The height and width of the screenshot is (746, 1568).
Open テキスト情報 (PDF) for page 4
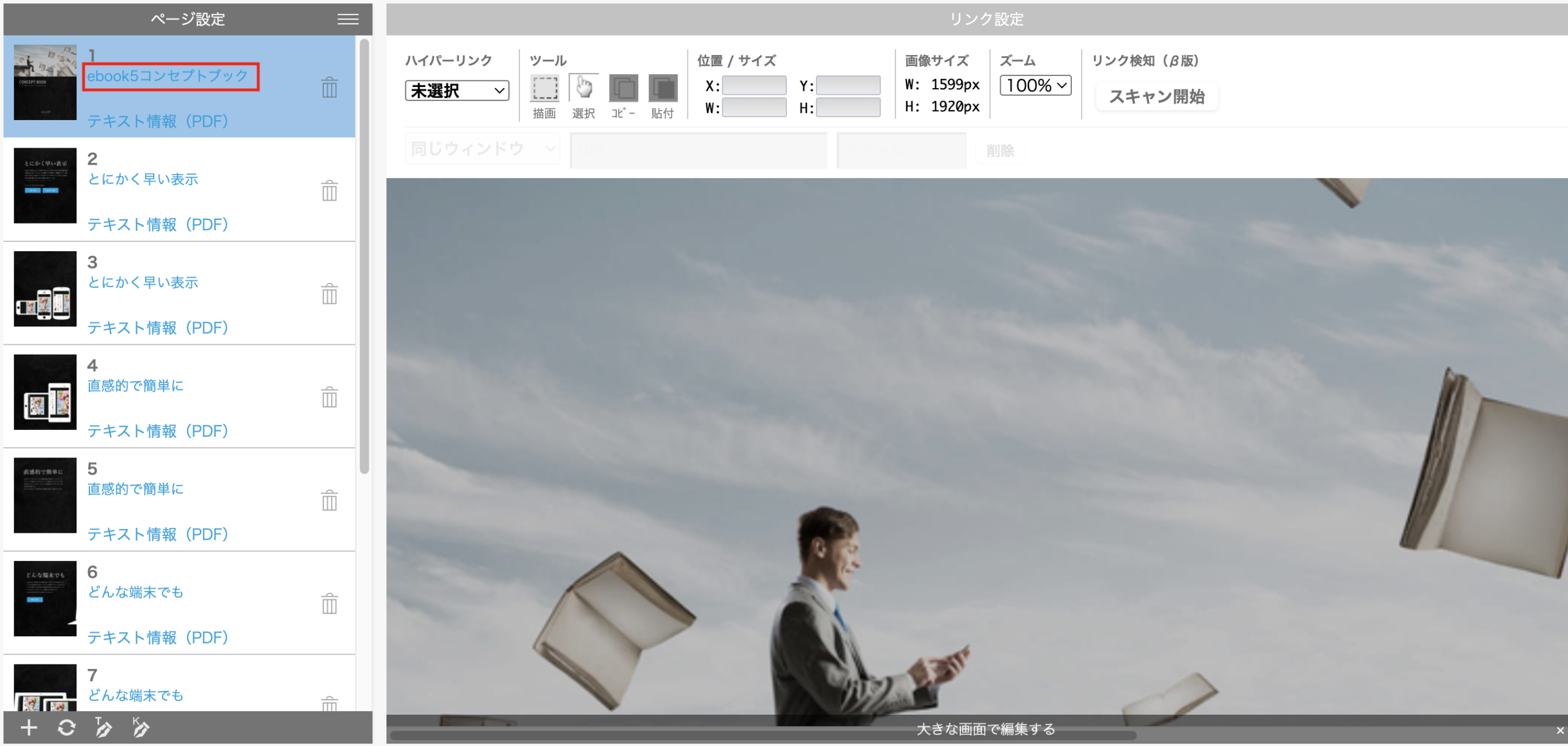[x=157, y=431]
